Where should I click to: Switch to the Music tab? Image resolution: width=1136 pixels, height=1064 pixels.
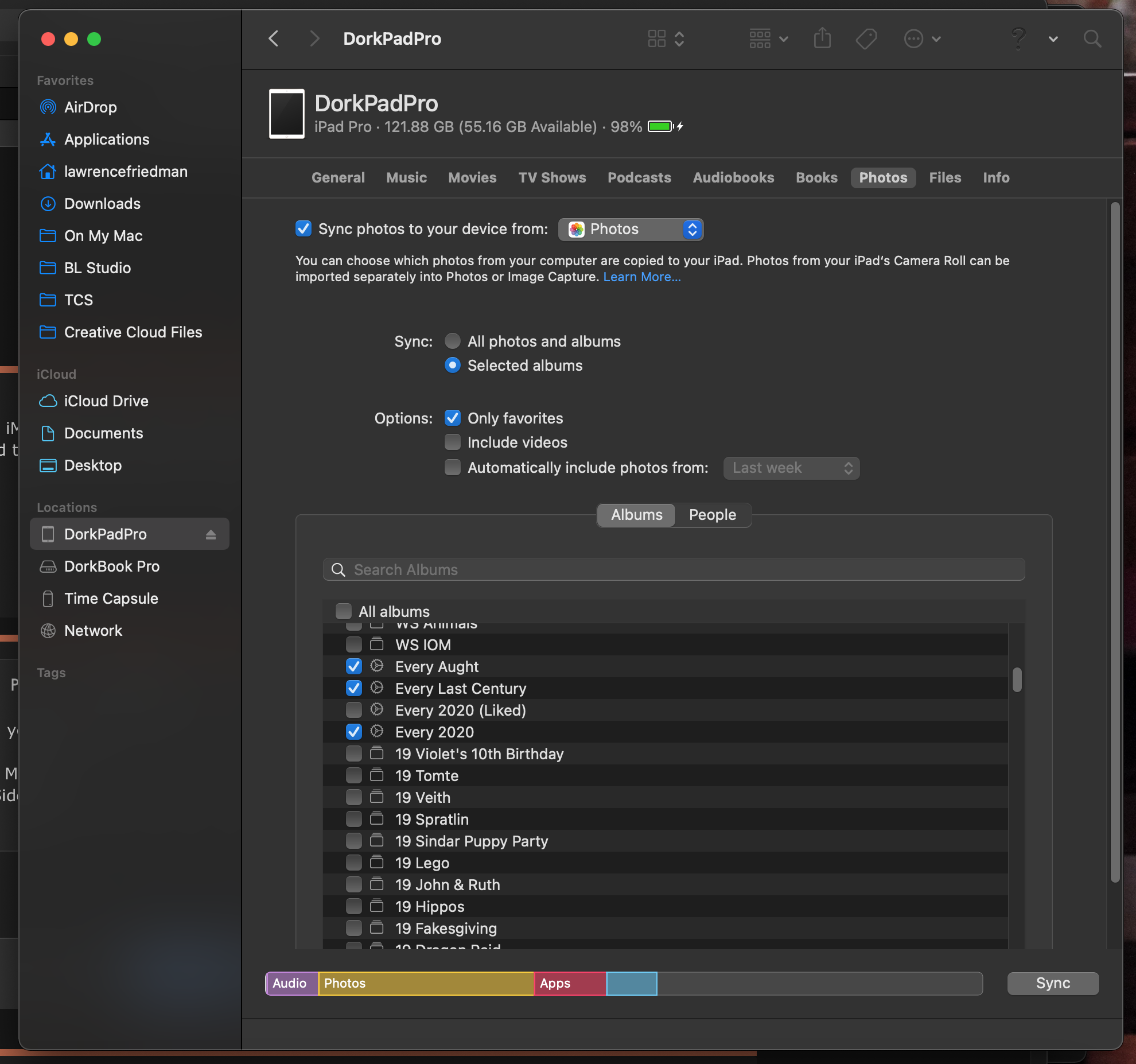(406, 178)
